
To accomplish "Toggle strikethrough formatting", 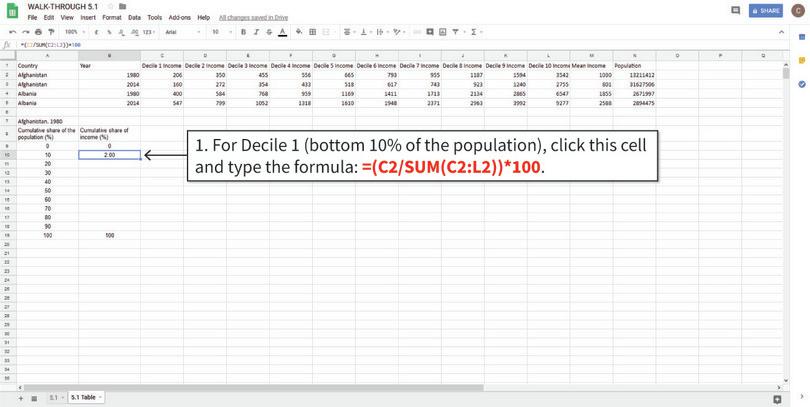I will coord(269,32).
